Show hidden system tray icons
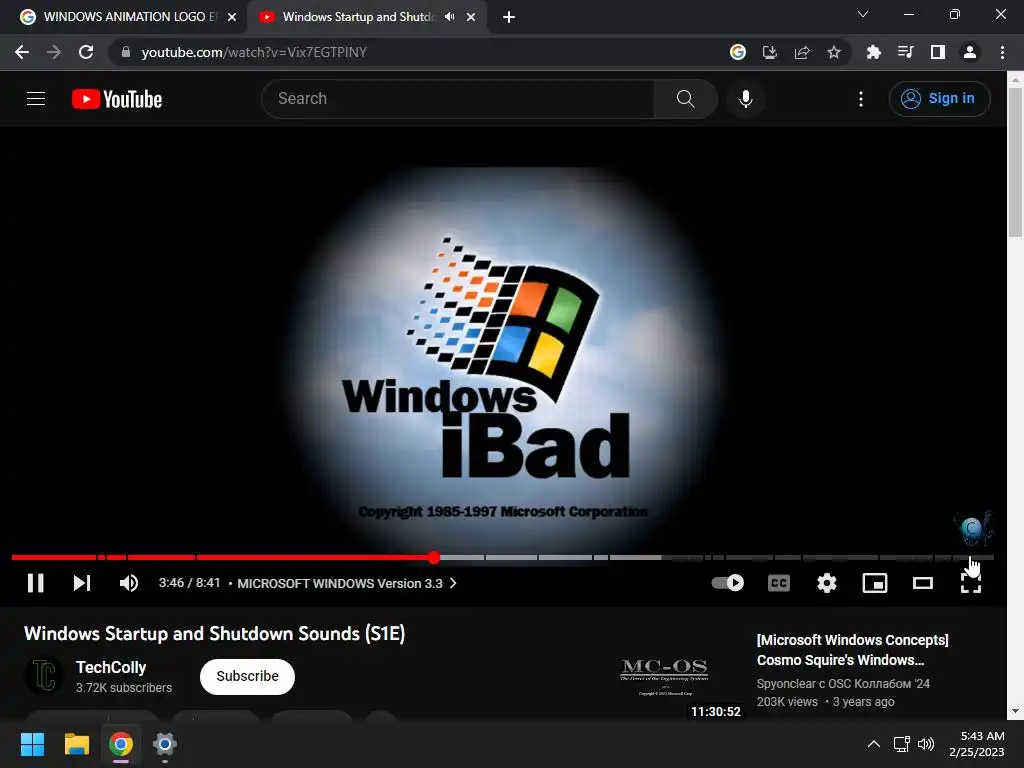The height and width of the screenshot is (768, 1024). click(x=874, y=744)
